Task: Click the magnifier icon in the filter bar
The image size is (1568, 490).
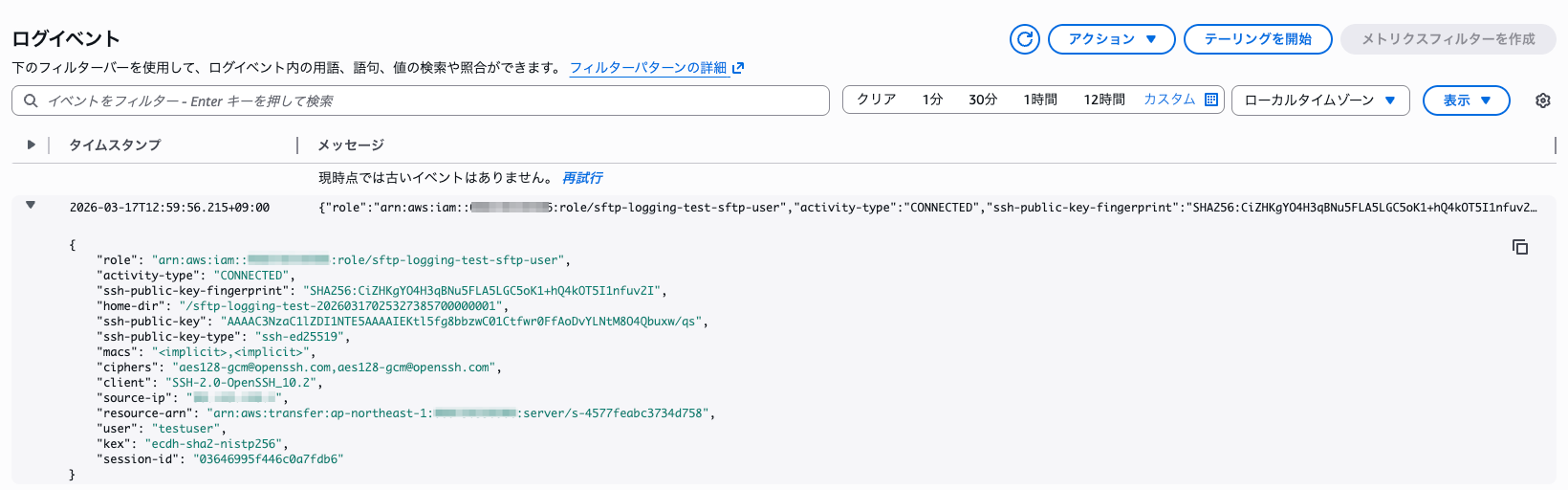Action: pyautogui.click(x=31, y=100)
